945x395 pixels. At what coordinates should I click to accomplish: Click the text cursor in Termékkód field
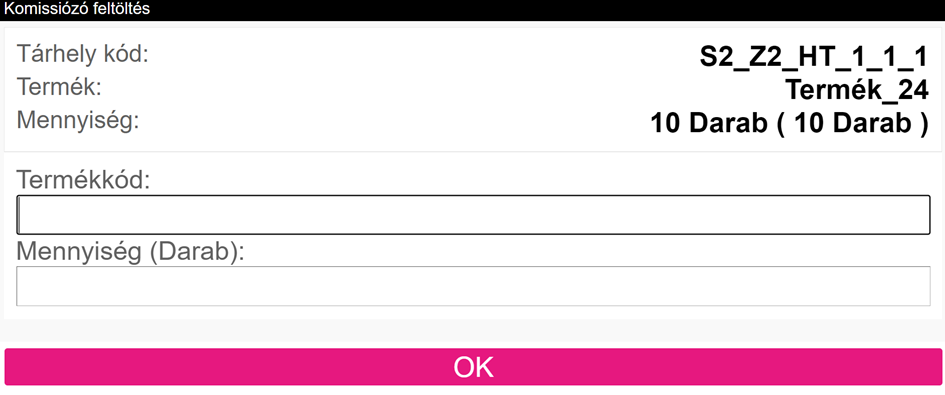tap(19, 215)
